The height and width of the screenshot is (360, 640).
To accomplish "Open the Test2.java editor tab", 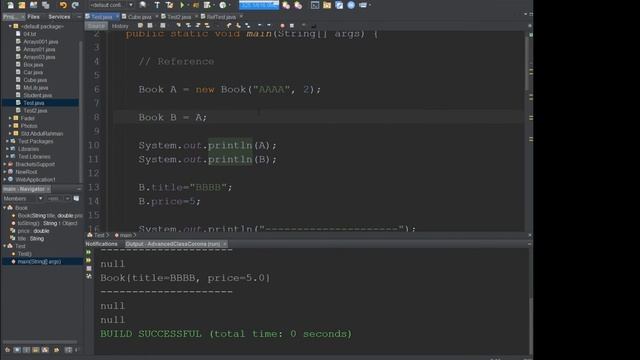I will (x=179, y=17).
